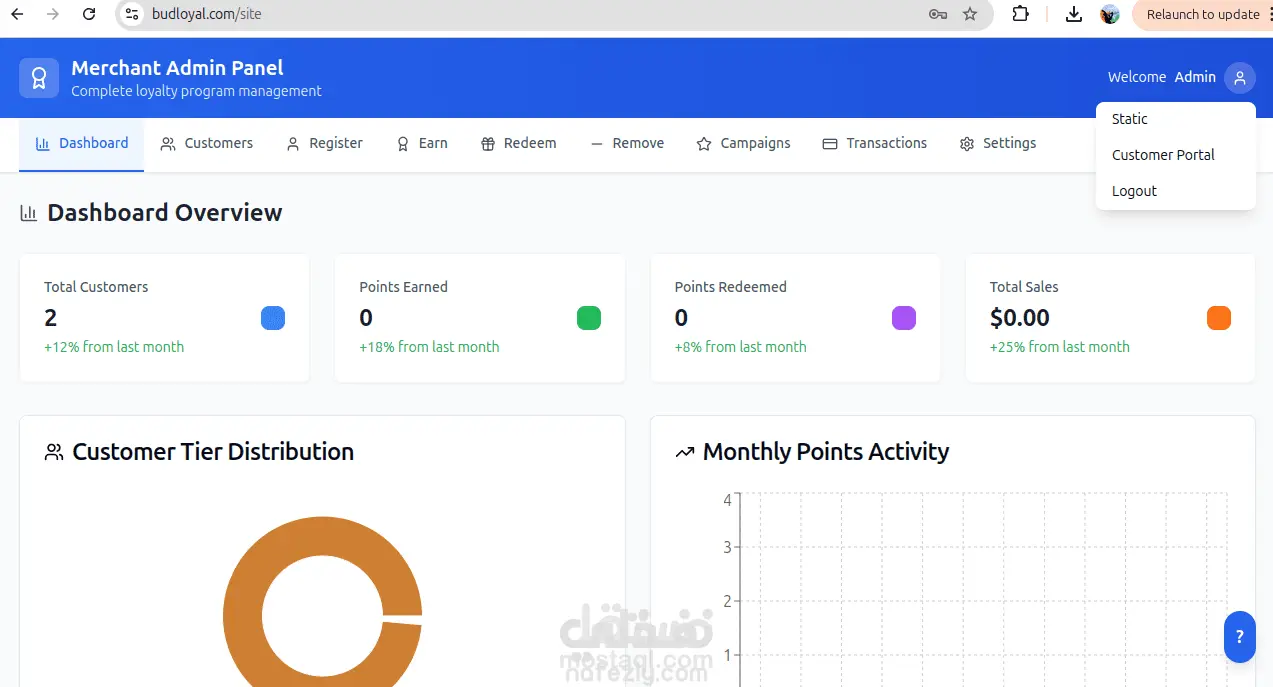Bookmark this page with the star icon

click(x=969, y=14)
